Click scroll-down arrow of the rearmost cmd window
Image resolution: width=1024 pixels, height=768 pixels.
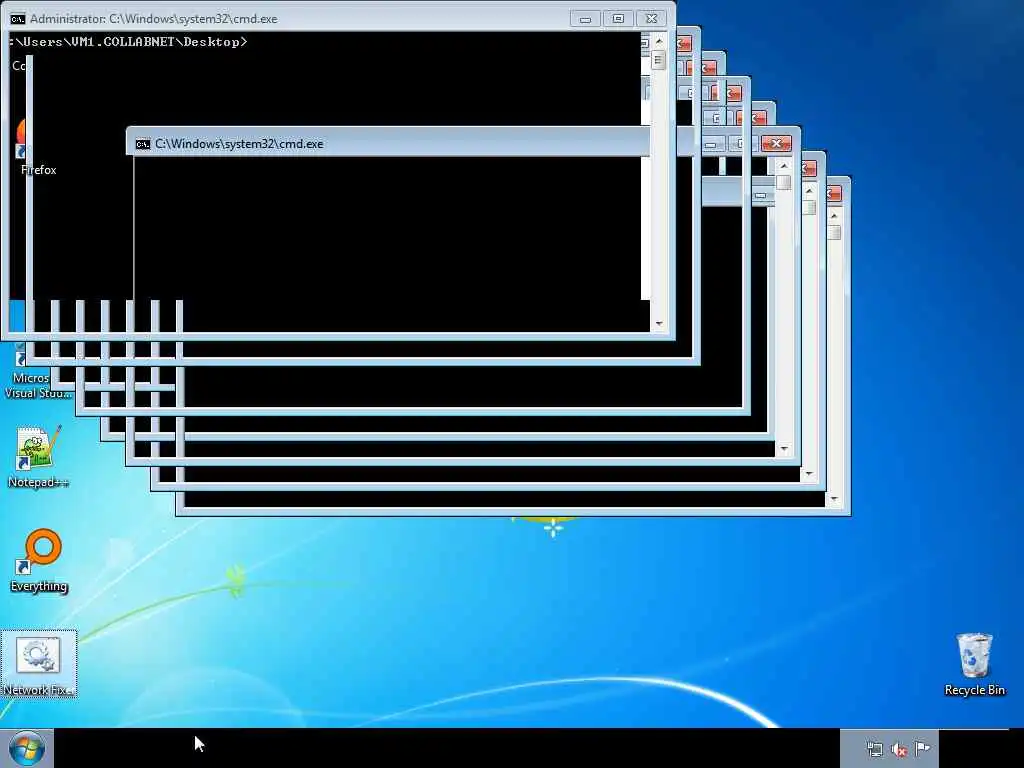(x=833, y=499)
